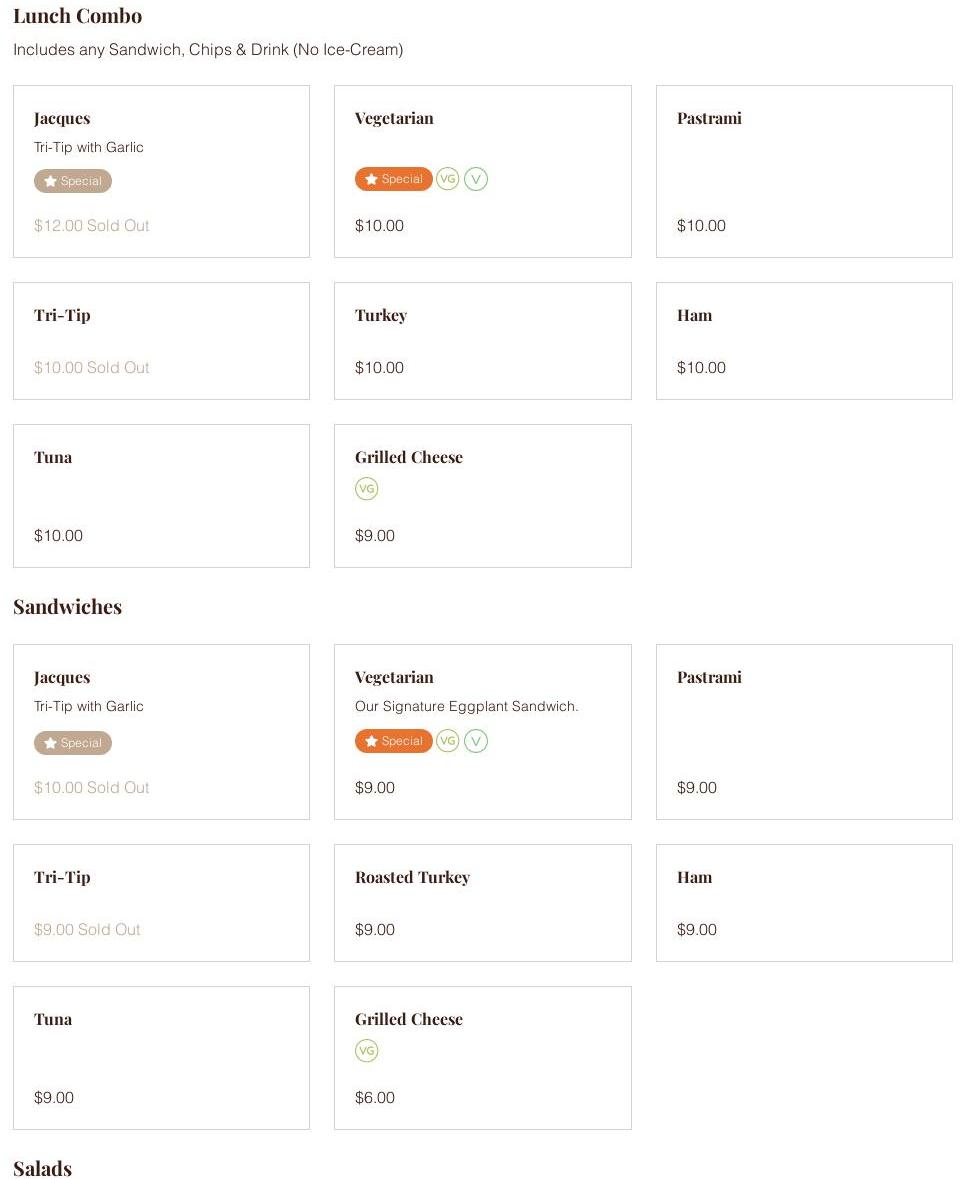
Task: Open the Roasted Turkey sandwich item
Action: 482,902
